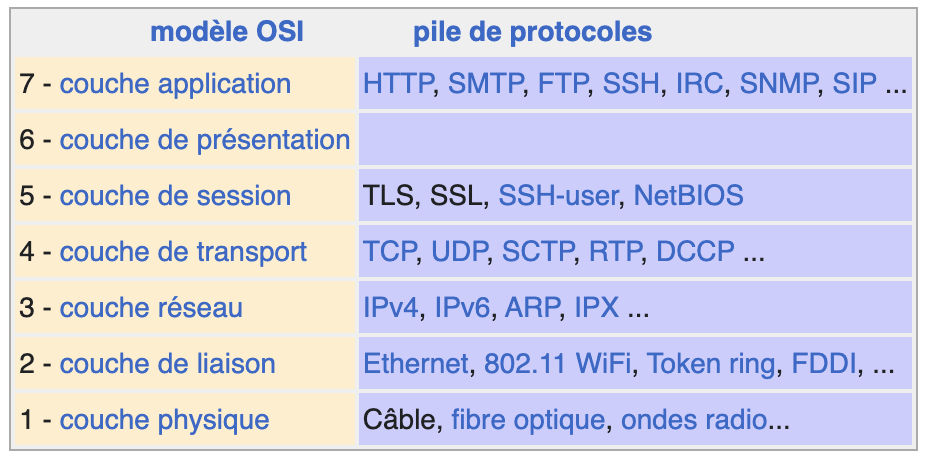Open the couche de présentation link
930x464 pixels.
click(x=205, y=140)
